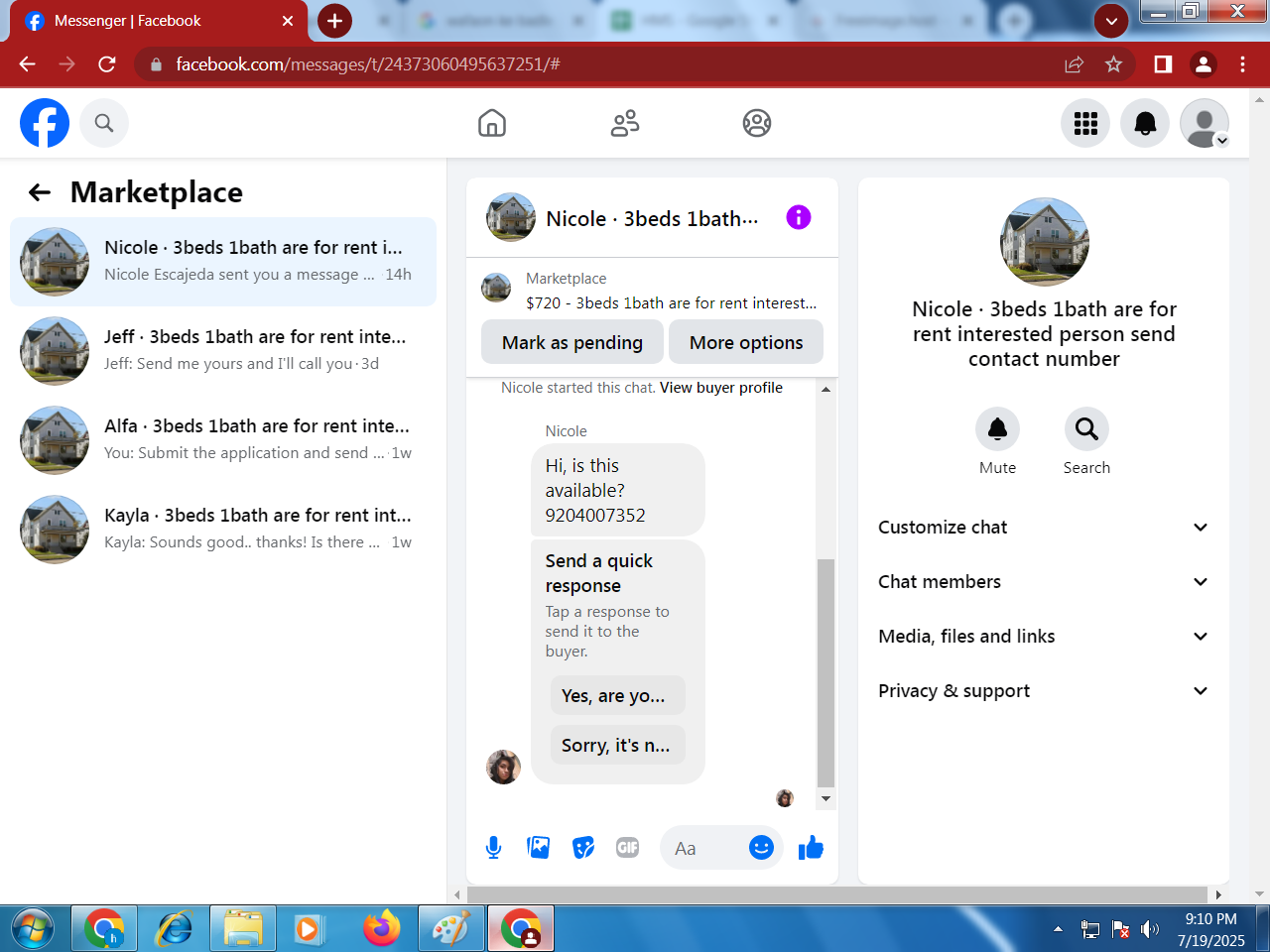Click the facebook.com address bar

click(595, 64)
